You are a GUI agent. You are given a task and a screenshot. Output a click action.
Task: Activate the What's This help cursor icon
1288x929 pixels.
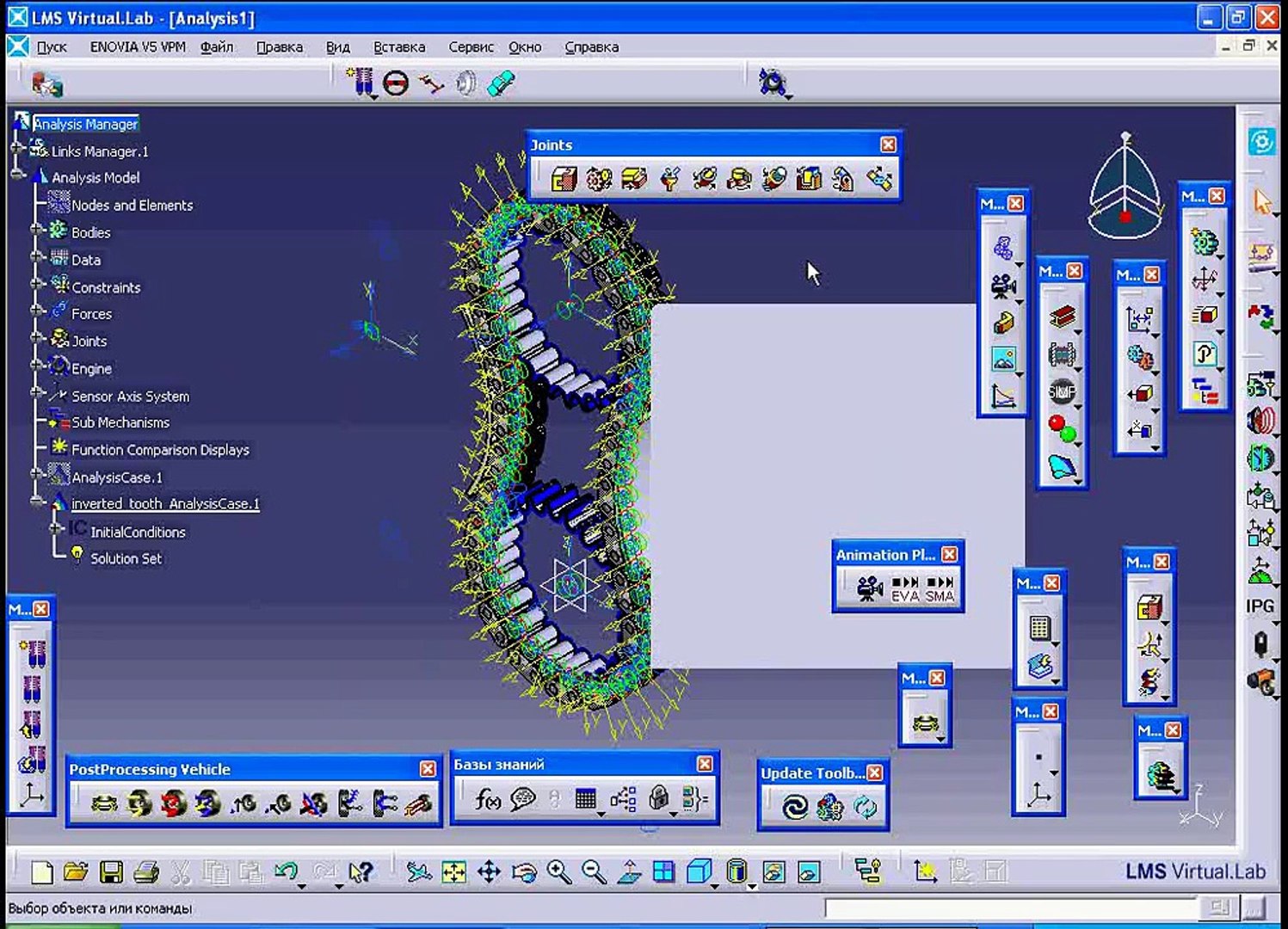[361, 872]
